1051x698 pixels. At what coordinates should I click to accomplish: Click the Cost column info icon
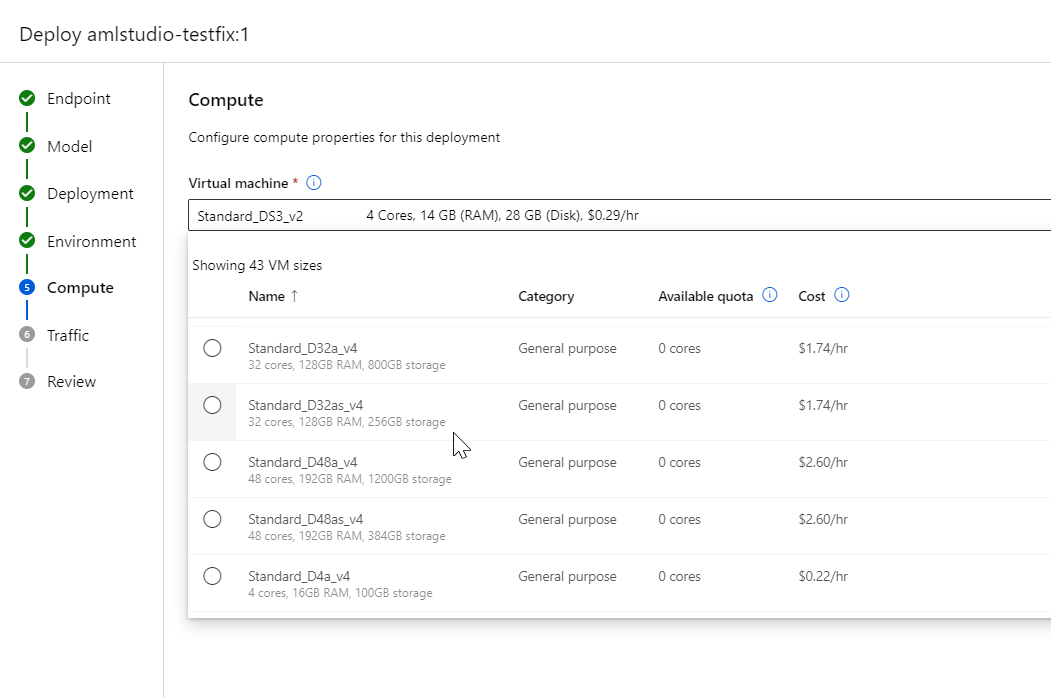tap(841, 295)
